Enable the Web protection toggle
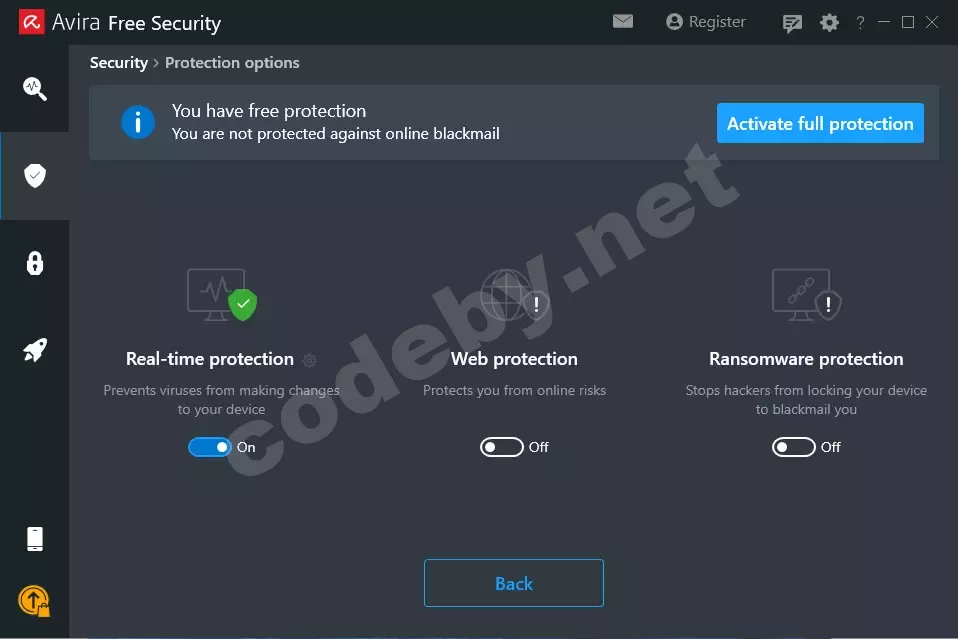958x639 pixels. click(502, 447)
